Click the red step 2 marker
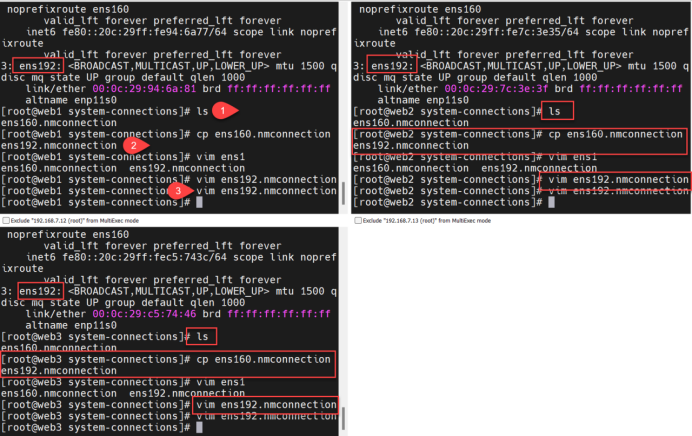692x436 pixels. [x=135, y=145]
